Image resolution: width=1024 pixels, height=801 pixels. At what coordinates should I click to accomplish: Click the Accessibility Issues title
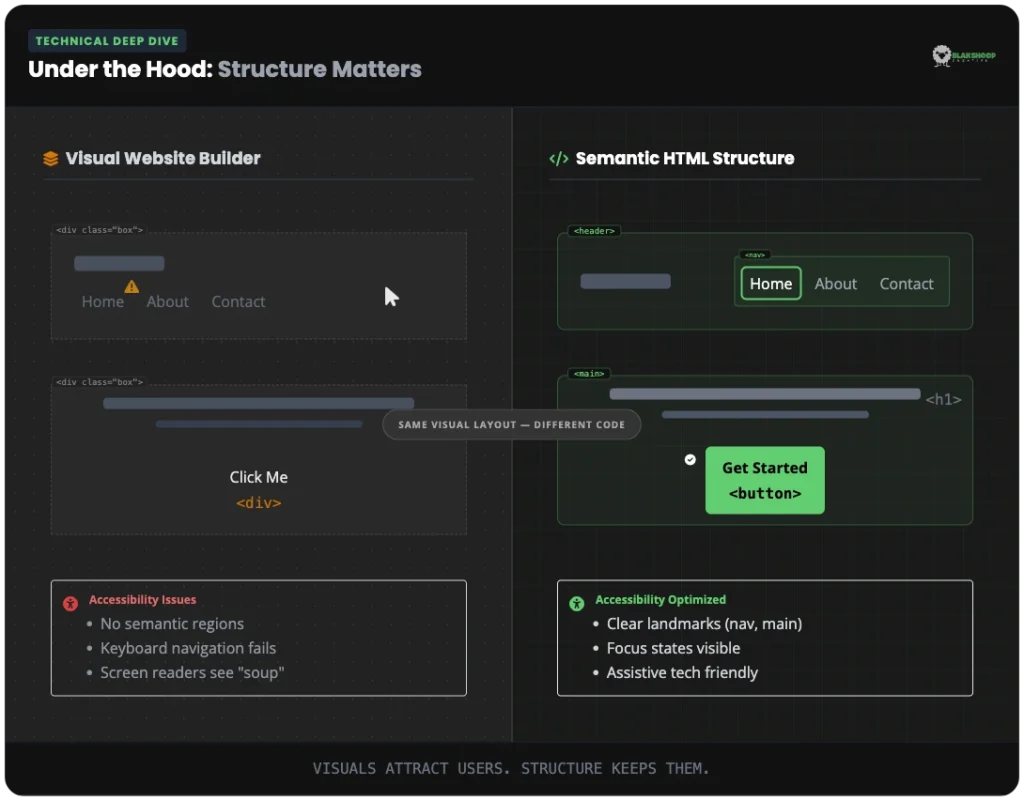(142, 599)
